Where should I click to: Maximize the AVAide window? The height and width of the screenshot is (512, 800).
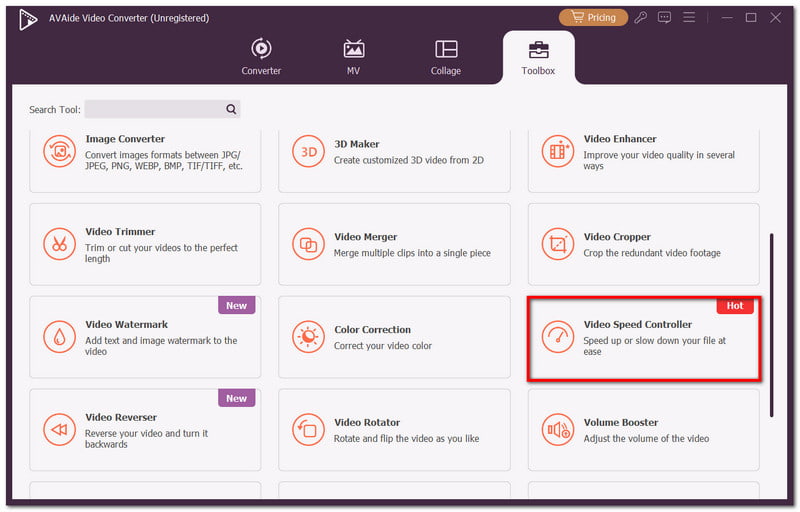751,18
